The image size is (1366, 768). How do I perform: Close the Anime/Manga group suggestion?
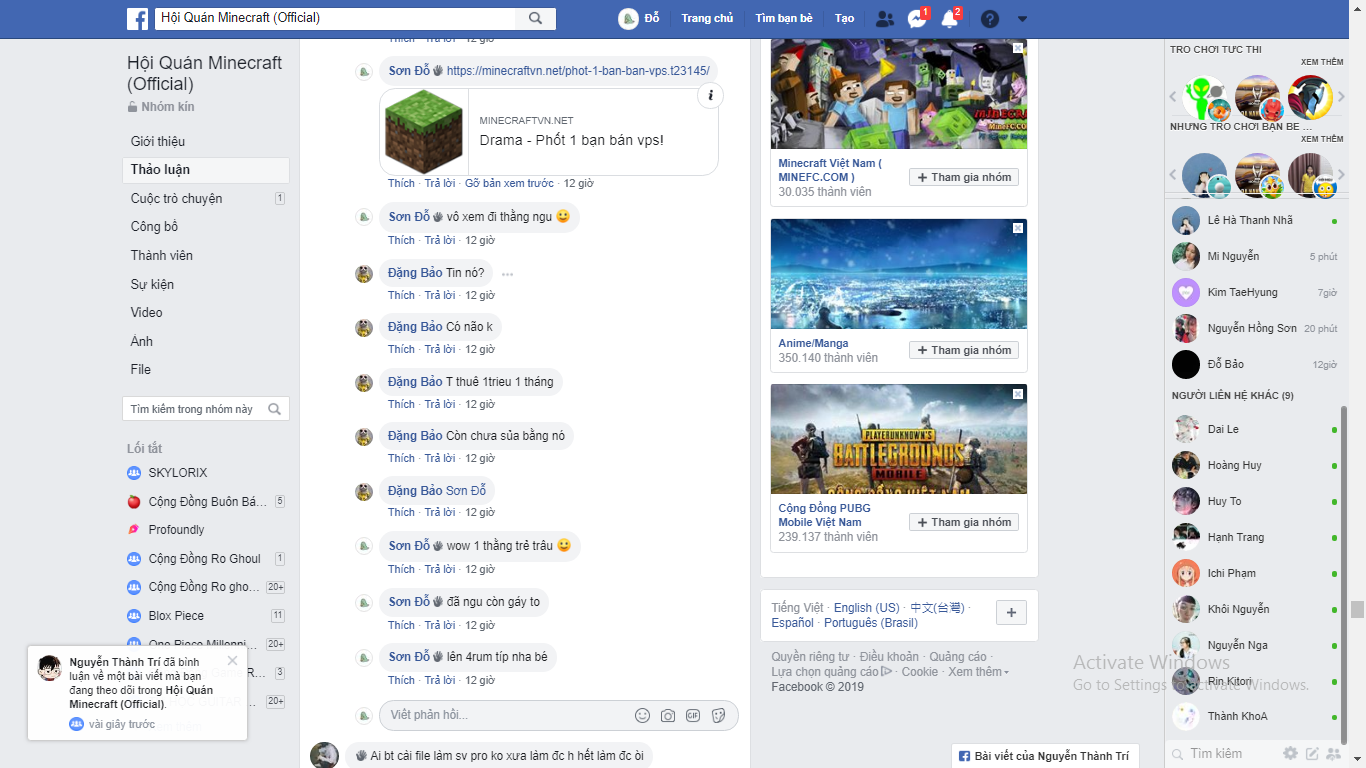[1018, 228]
